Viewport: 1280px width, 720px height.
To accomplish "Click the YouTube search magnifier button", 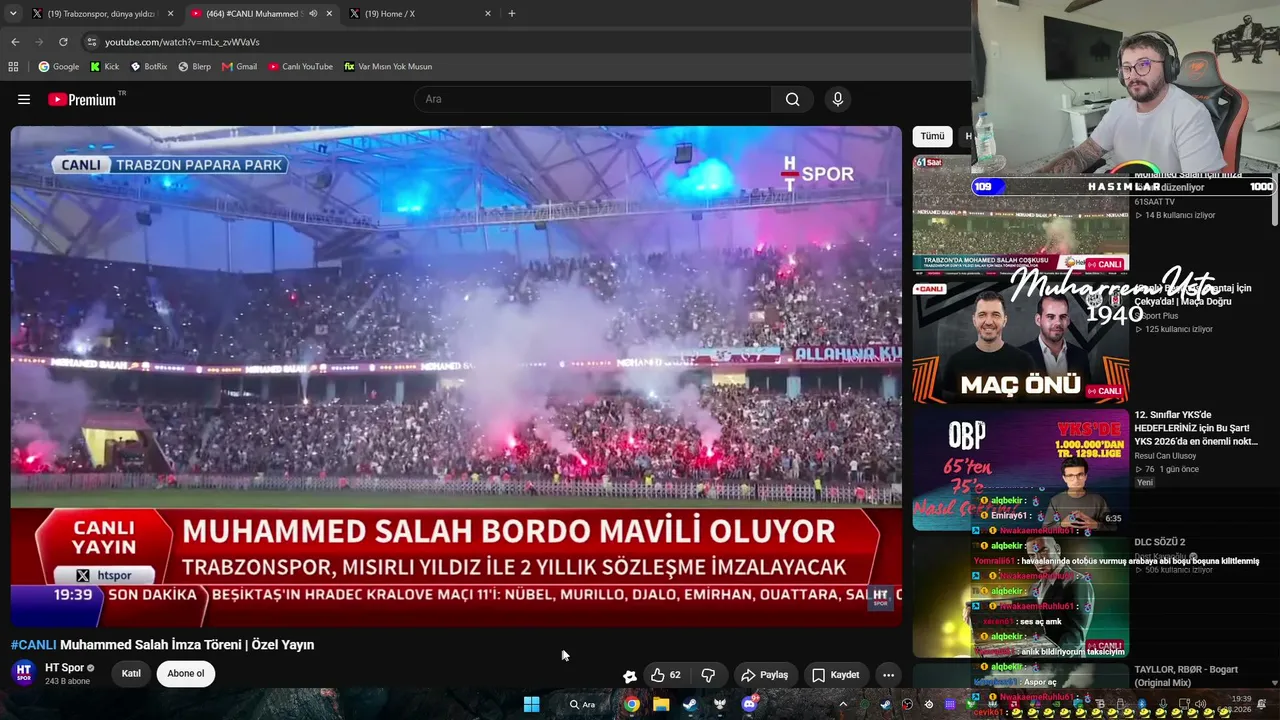I will point(792,99).
